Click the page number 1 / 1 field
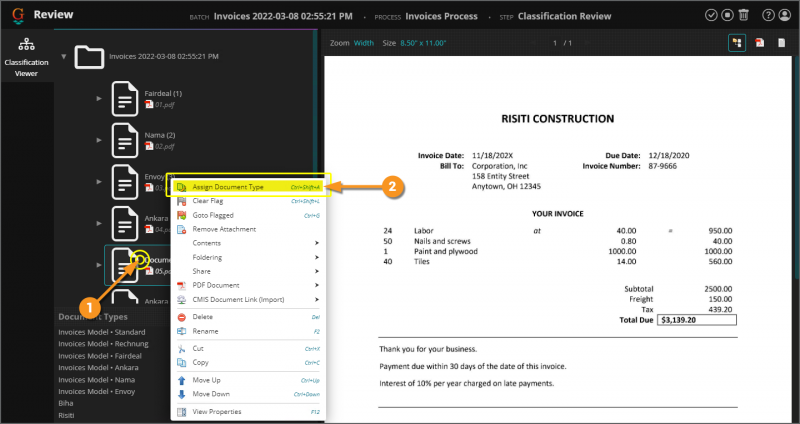 [x=562, y=43]
